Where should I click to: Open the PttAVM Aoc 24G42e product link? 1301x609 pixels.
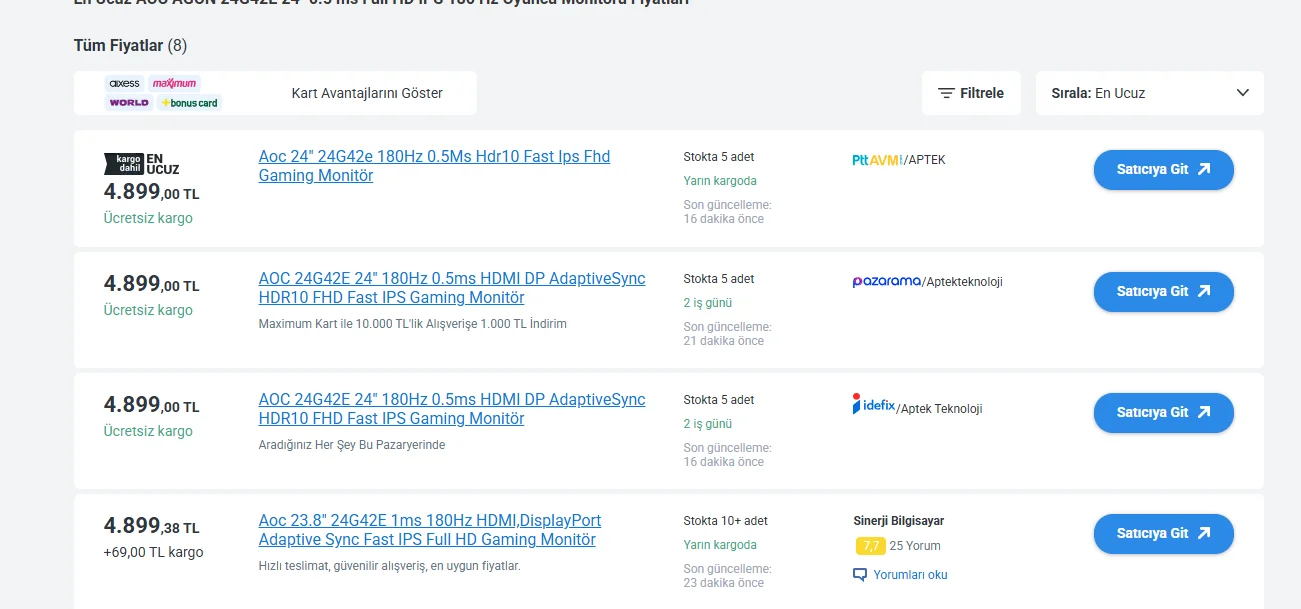point(434,166)
